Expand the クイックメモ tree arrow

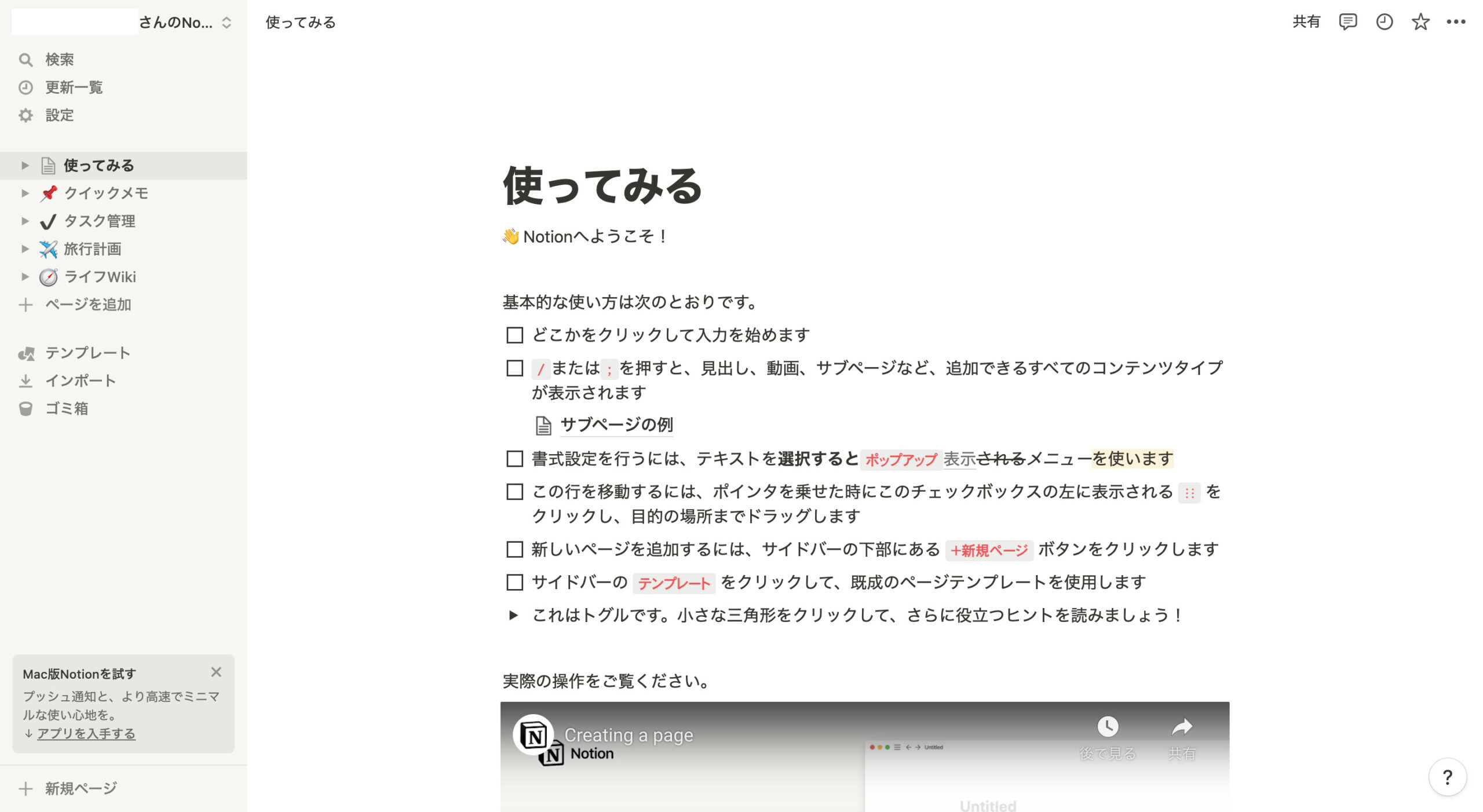click(25, 193)
